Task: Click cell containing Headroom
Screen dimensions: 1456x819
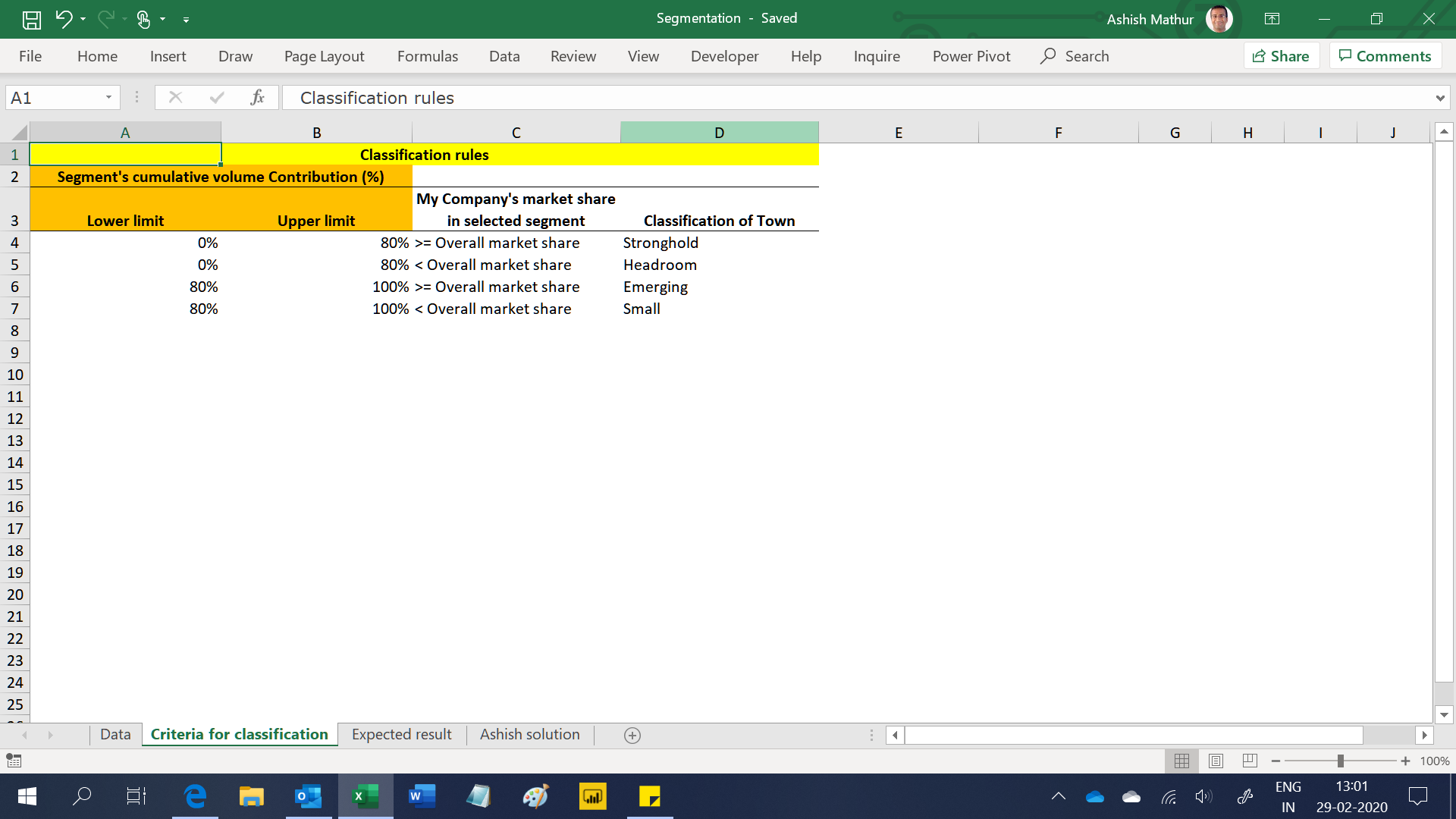Action: pyautogui.click(x=719, y=265)
